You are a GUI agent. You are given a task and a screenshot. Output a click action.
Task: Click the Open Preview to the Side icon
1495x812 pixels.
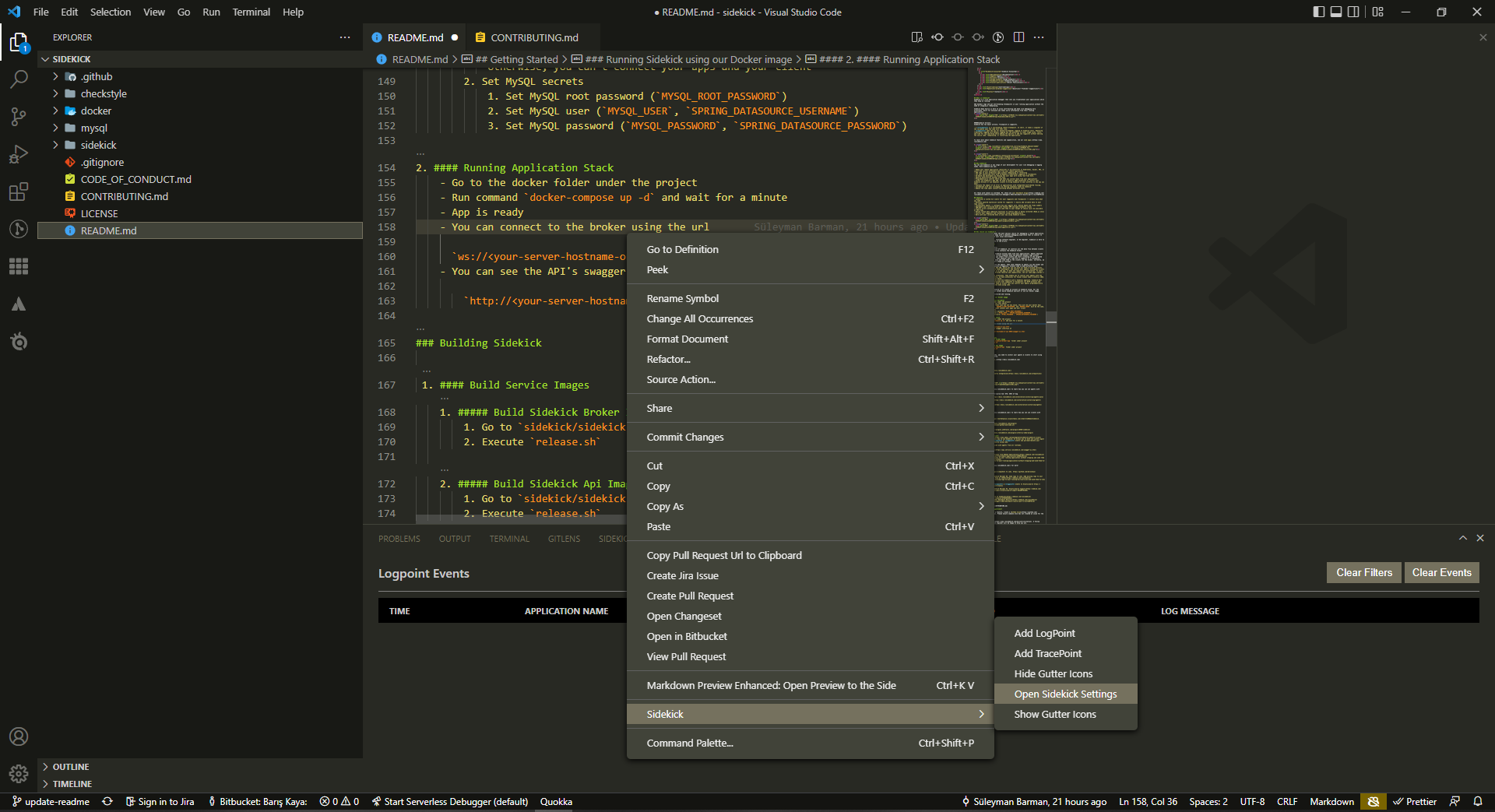click(917, 37)
